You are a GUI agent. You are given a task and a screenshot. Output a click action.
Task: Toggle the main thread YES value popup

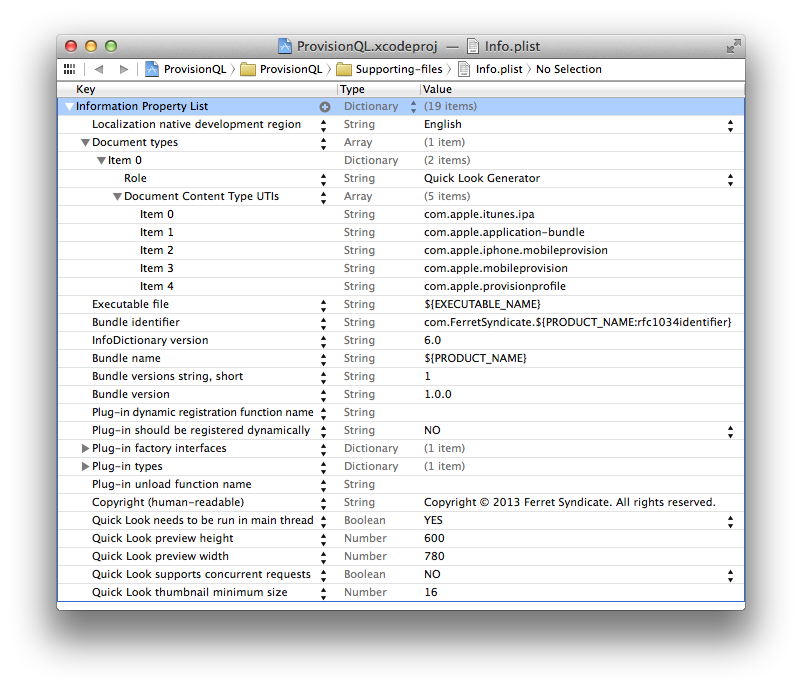coord(730,521)
